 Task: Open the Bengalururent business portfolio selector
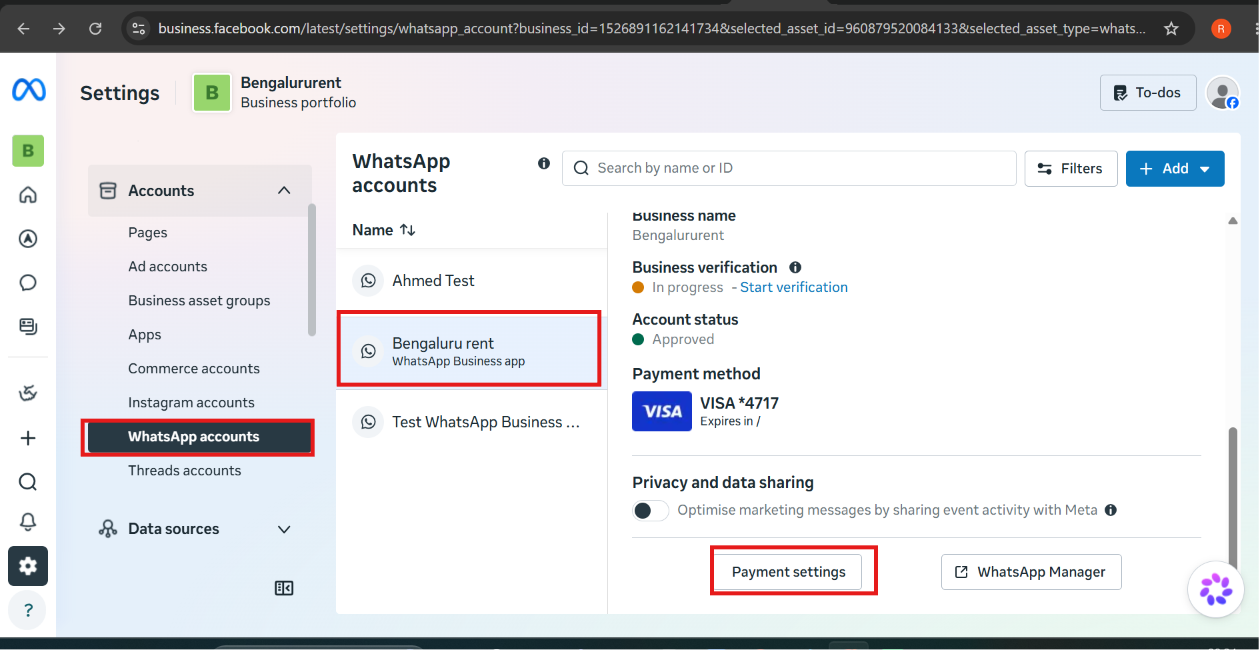click(x=275, y=92)
